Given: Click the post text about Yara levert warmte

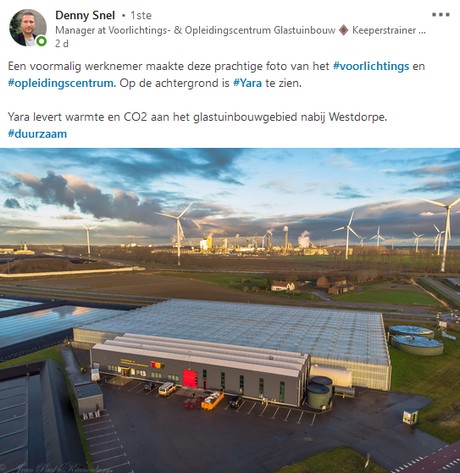Looking at the screenshot, I should pyautogui.click(x=197, y=117).
